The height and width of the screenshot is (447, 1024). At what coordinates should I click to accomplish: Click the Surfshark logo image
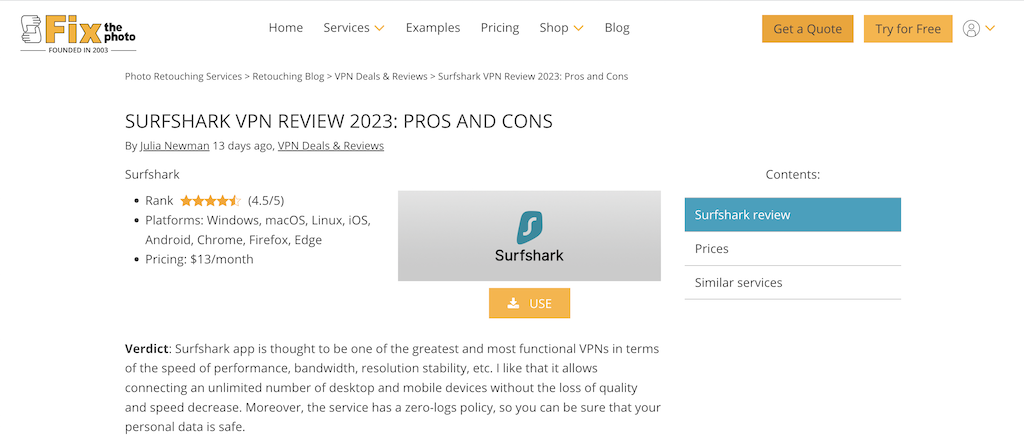[x=529, y=236]
